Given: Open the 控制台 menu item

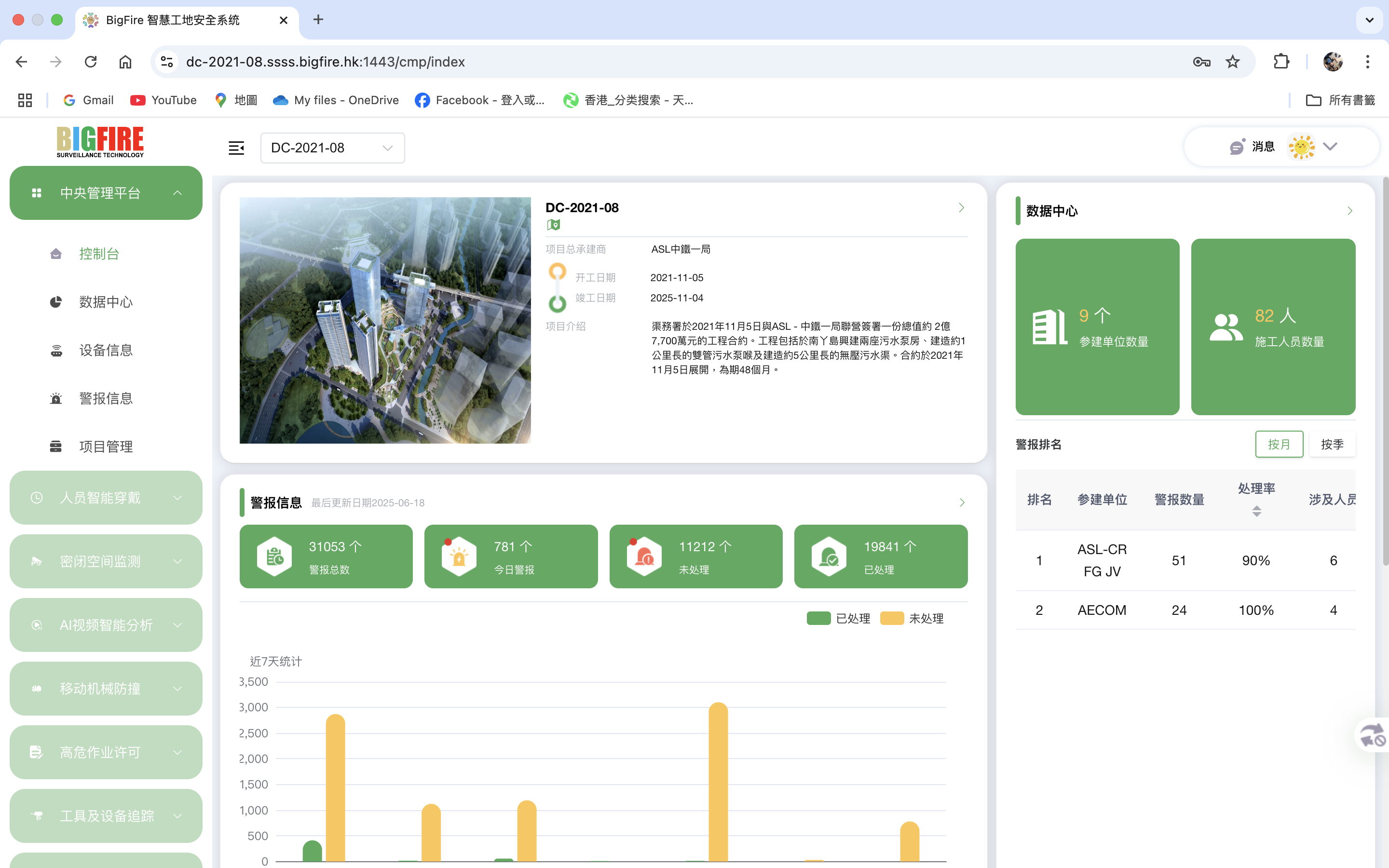Looking at the screenshot, I should click(x=106, y=254).
